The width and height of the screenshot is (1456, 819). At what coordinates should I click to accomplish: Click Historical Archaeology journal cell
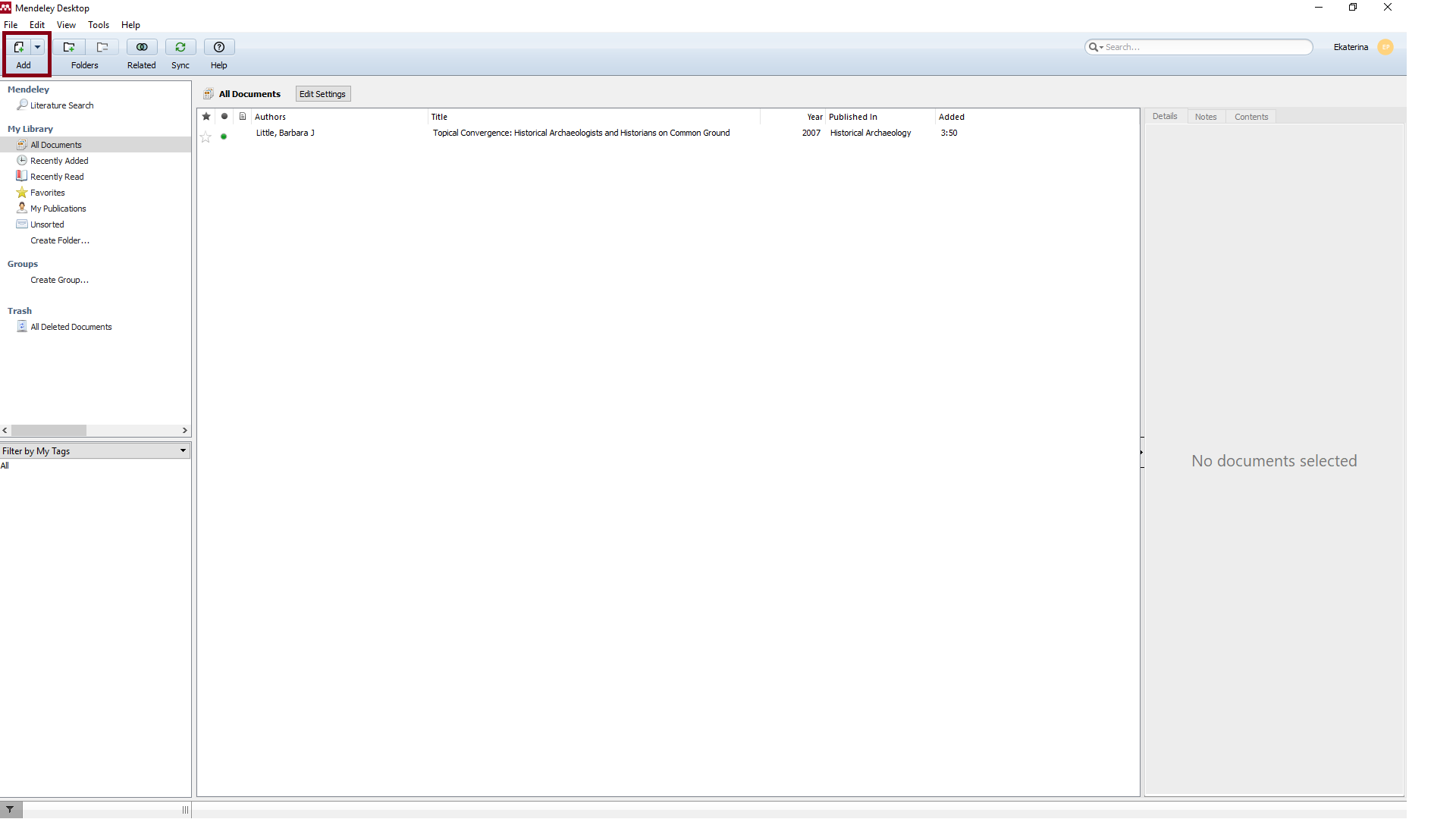(x=871, y=133)
